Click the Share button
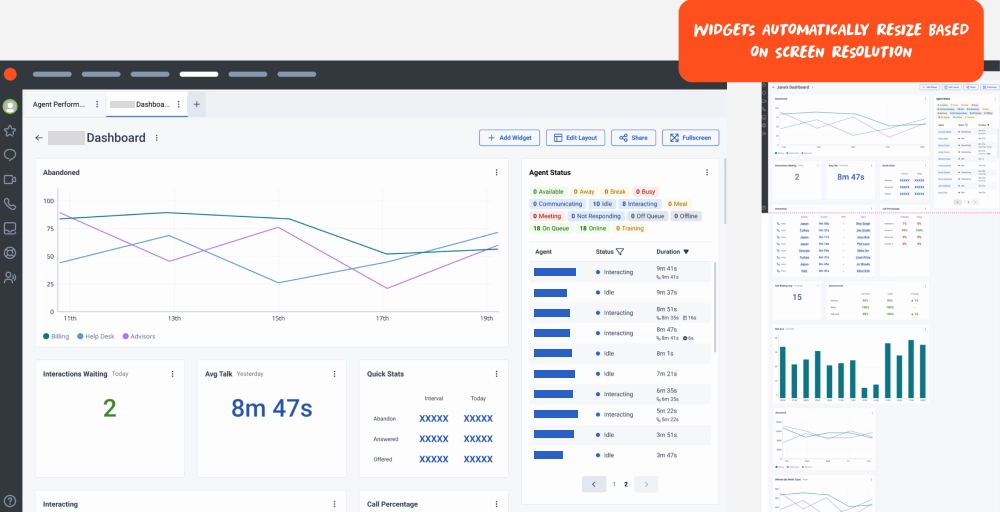 click(x=633, y=138)
